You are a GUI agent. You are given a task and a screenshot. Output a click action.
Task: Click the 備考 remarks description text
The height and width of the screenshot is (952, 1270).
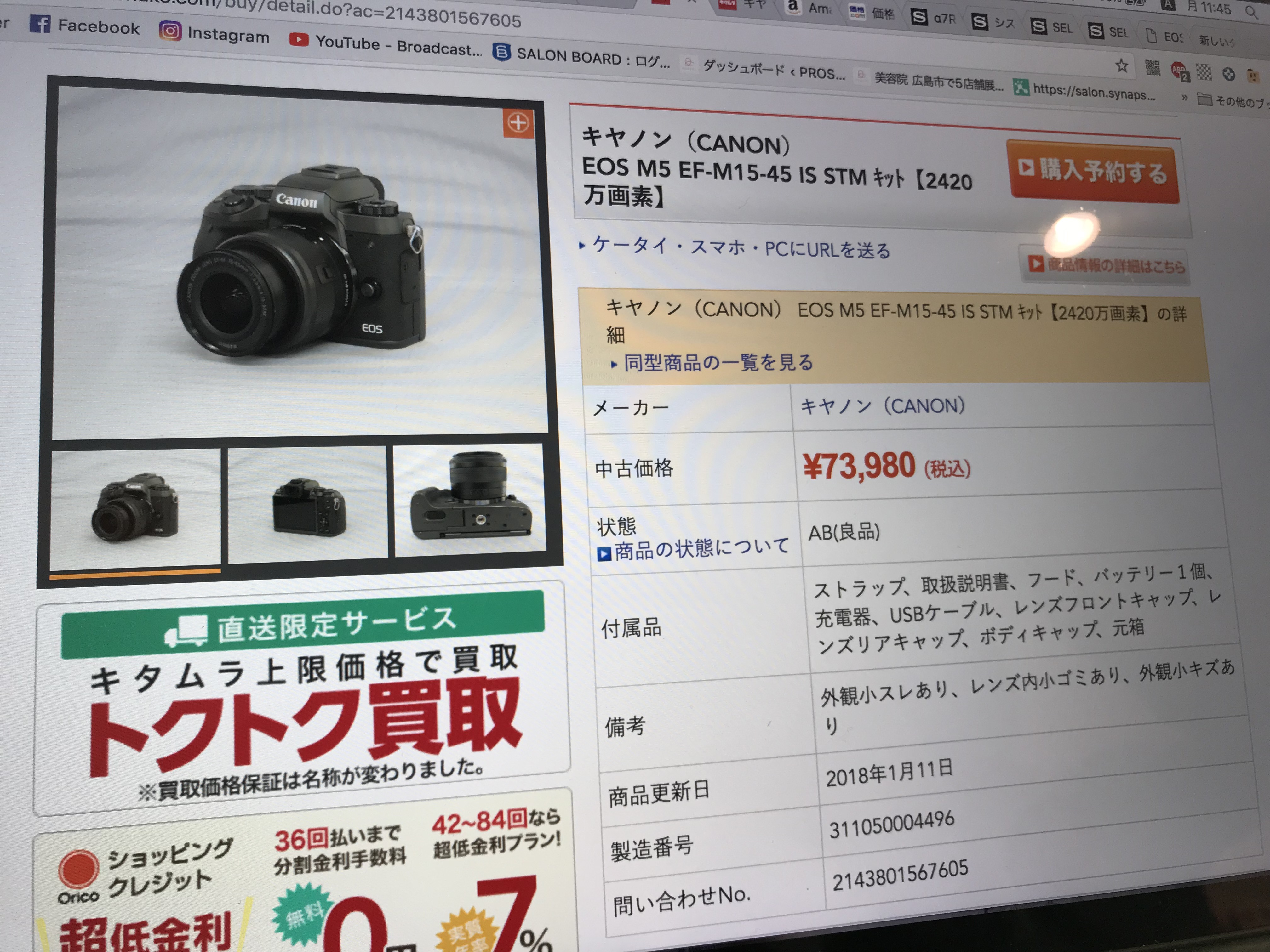(1028, 697)
